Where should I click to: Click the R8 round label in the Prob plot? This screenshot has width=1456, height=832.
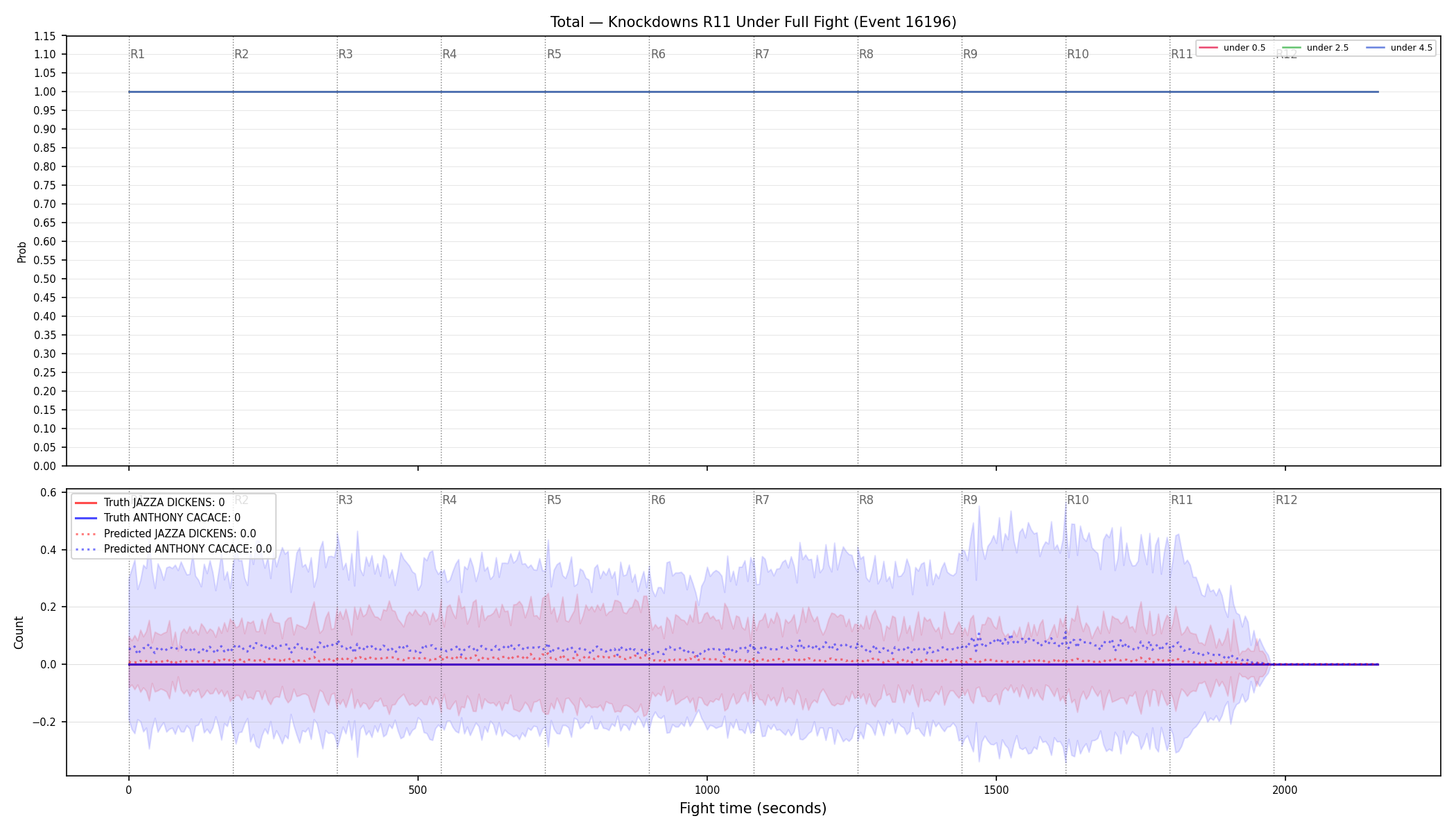coord(866,54)
